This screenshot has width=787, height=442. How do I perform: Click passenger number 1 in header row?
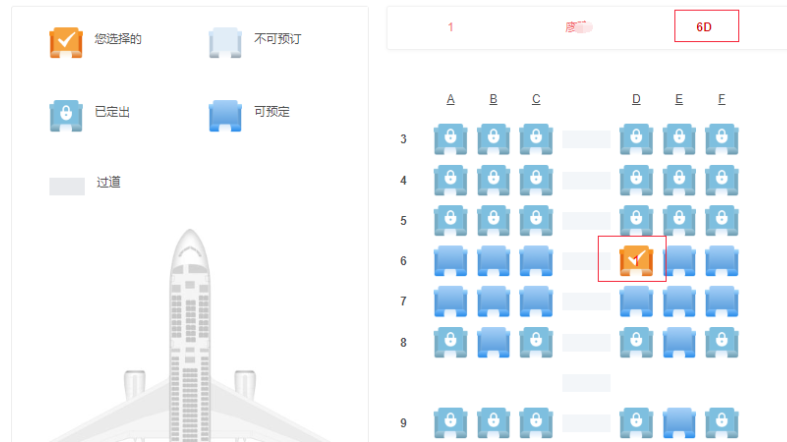pyautogui.click(x=451, y=27)
